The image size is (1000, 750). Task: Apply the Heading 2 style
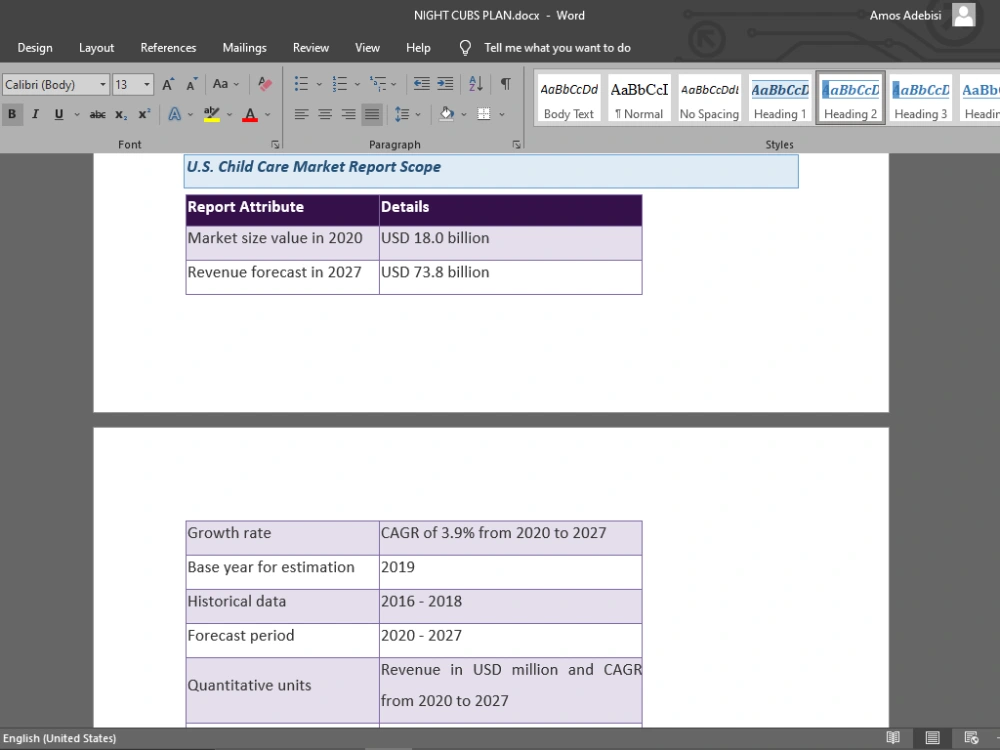point(850,98)
